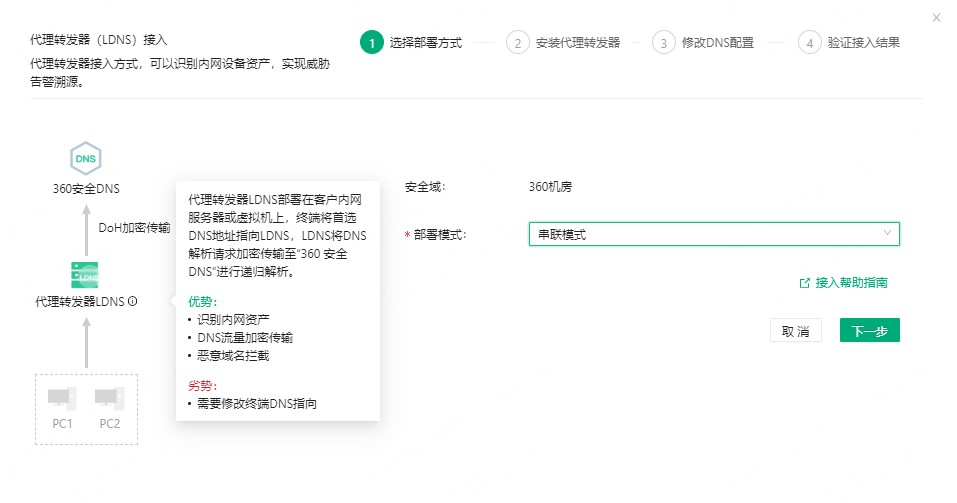Click the 代理转发器LDNS label text
This screenshot has width=957, height=503.
(80, 302)
